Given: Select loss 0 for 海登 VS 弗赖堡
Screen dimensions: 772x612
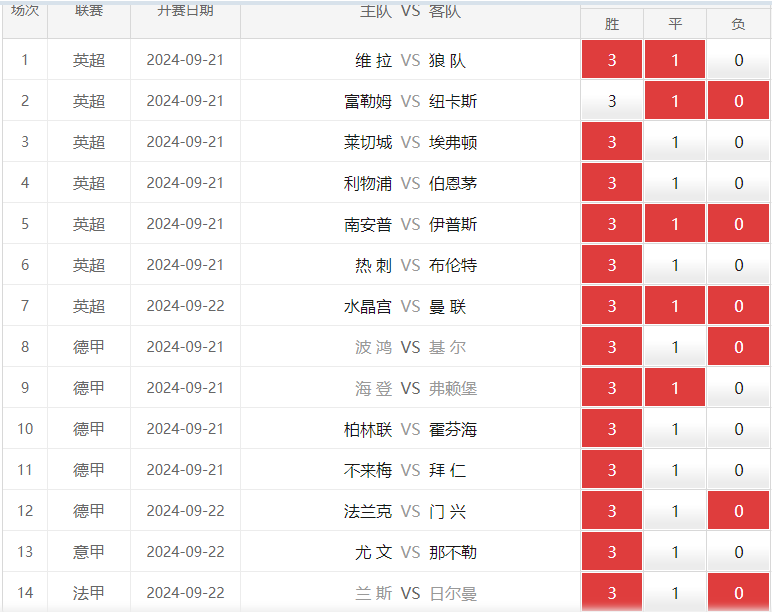Looking at the screenshot, I should tap(738, 387).
